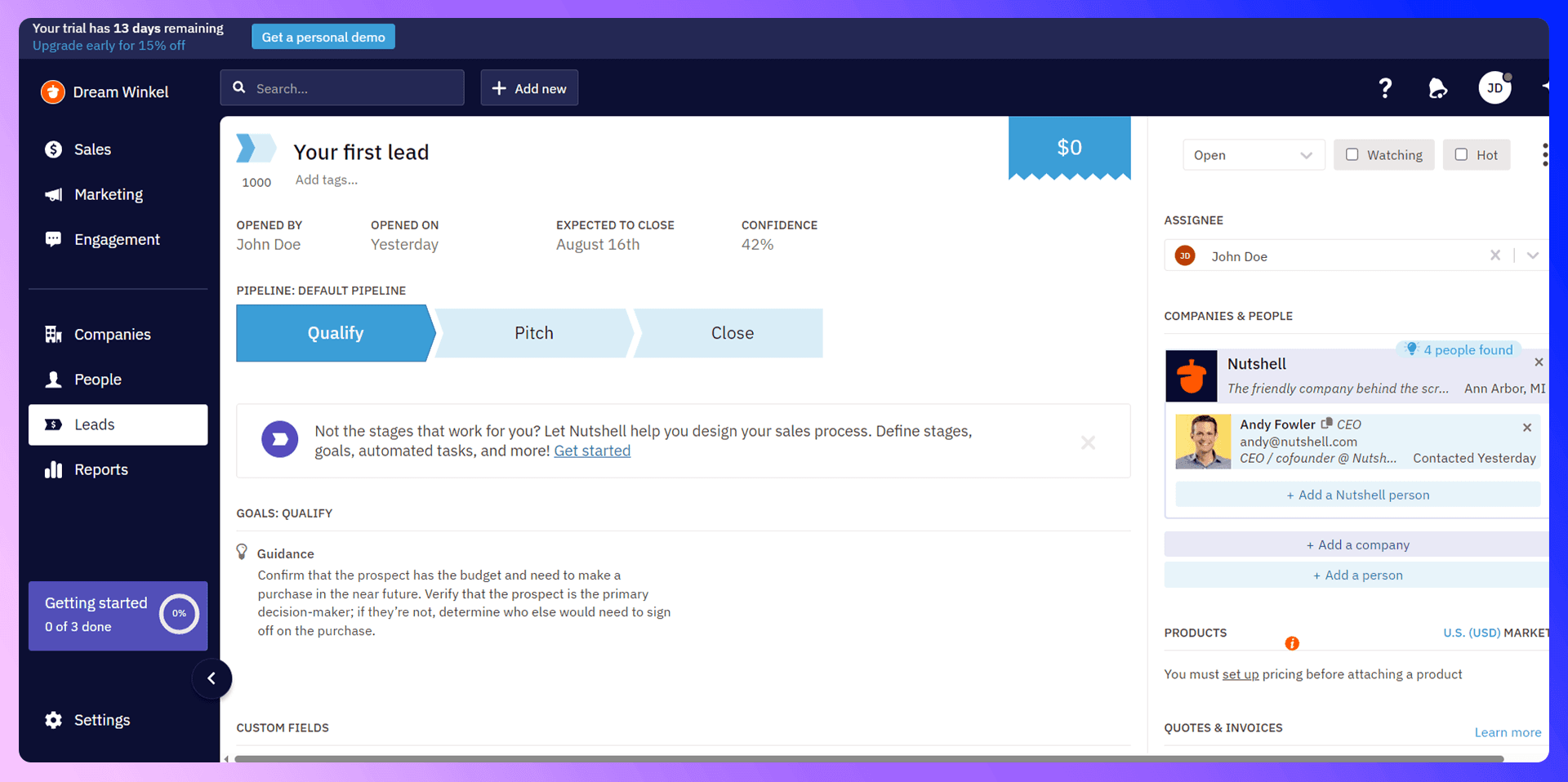Toggle the Hot checkbox
The height and width of the screenshot is (782, 1568).
[x=1461, y=154]
